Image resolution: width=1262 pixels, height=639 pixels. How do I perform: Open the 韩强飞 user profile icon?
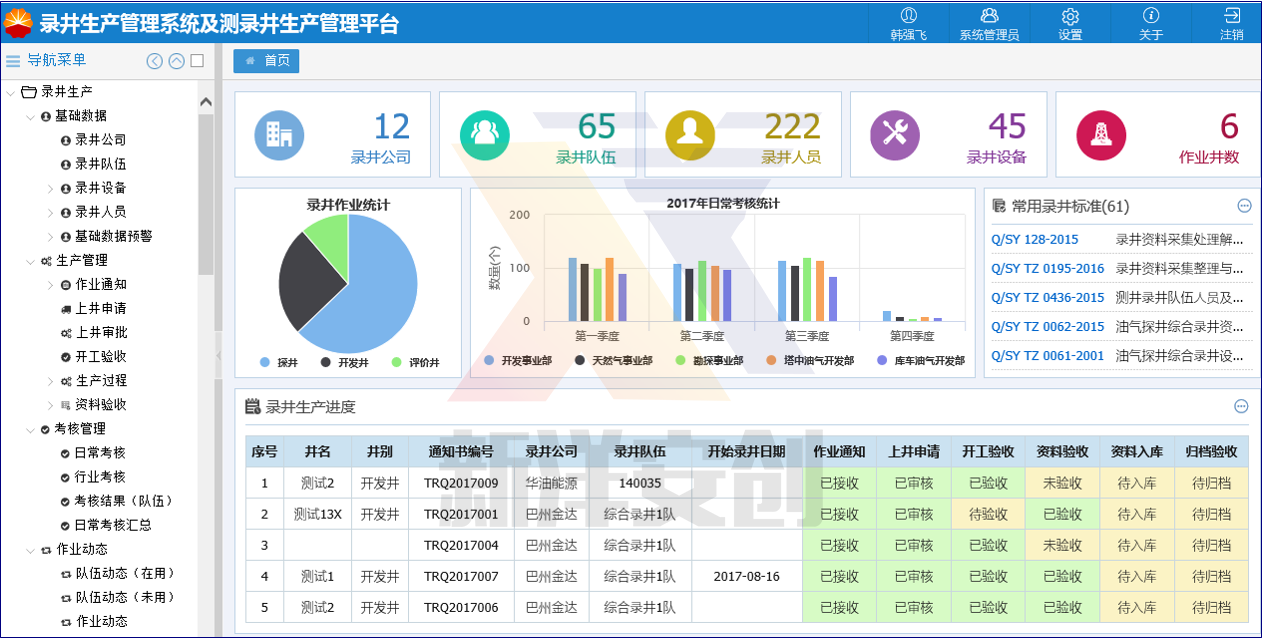[x=909, y=16]
